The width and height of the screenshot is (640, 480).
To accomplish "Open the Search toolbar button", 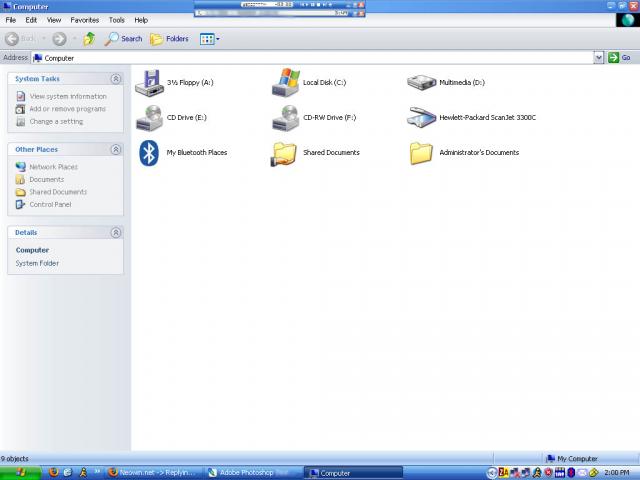I will pyautogui.click(x=123, y=39).
